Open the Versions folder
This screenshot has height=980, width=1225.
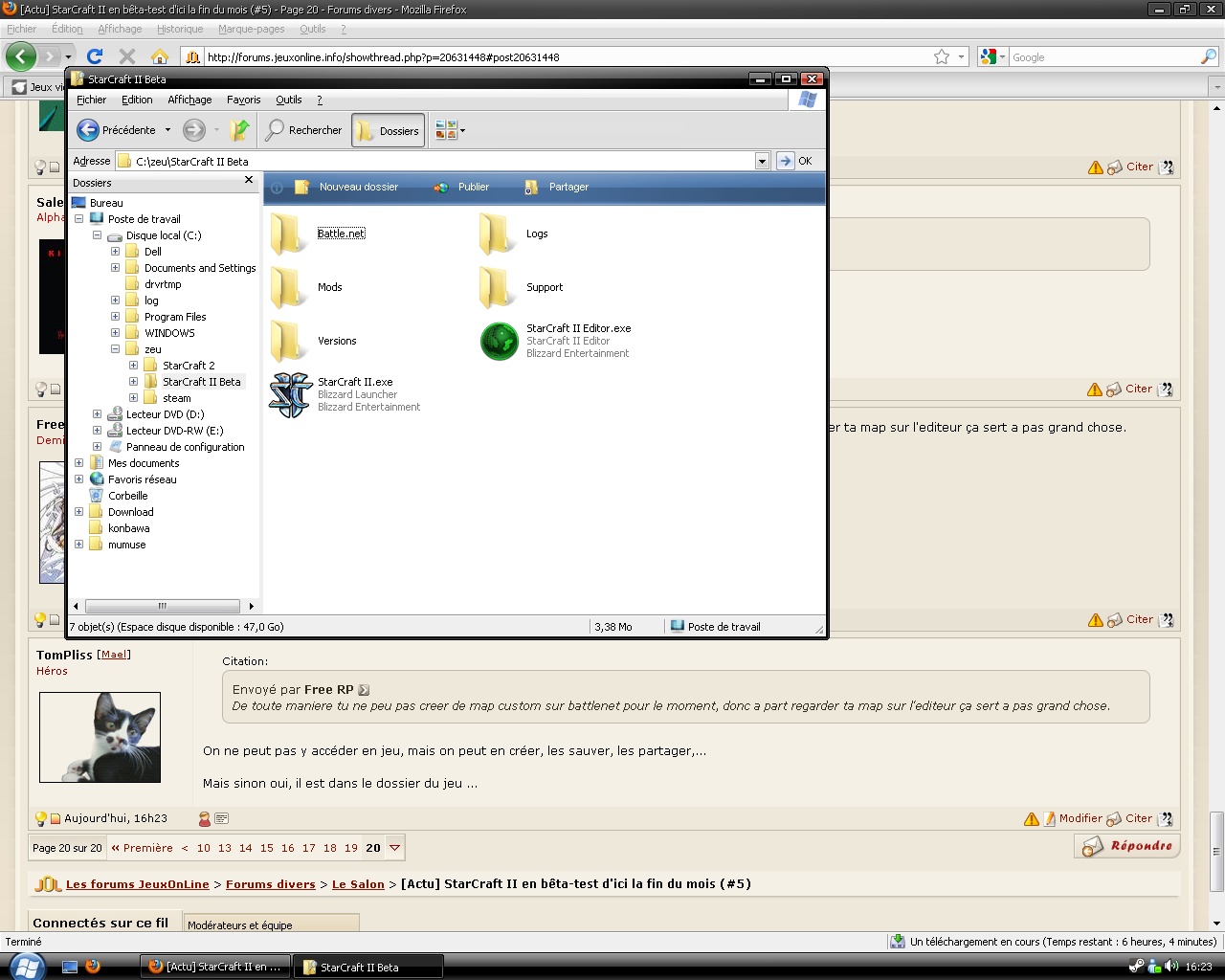pos(288,341)
